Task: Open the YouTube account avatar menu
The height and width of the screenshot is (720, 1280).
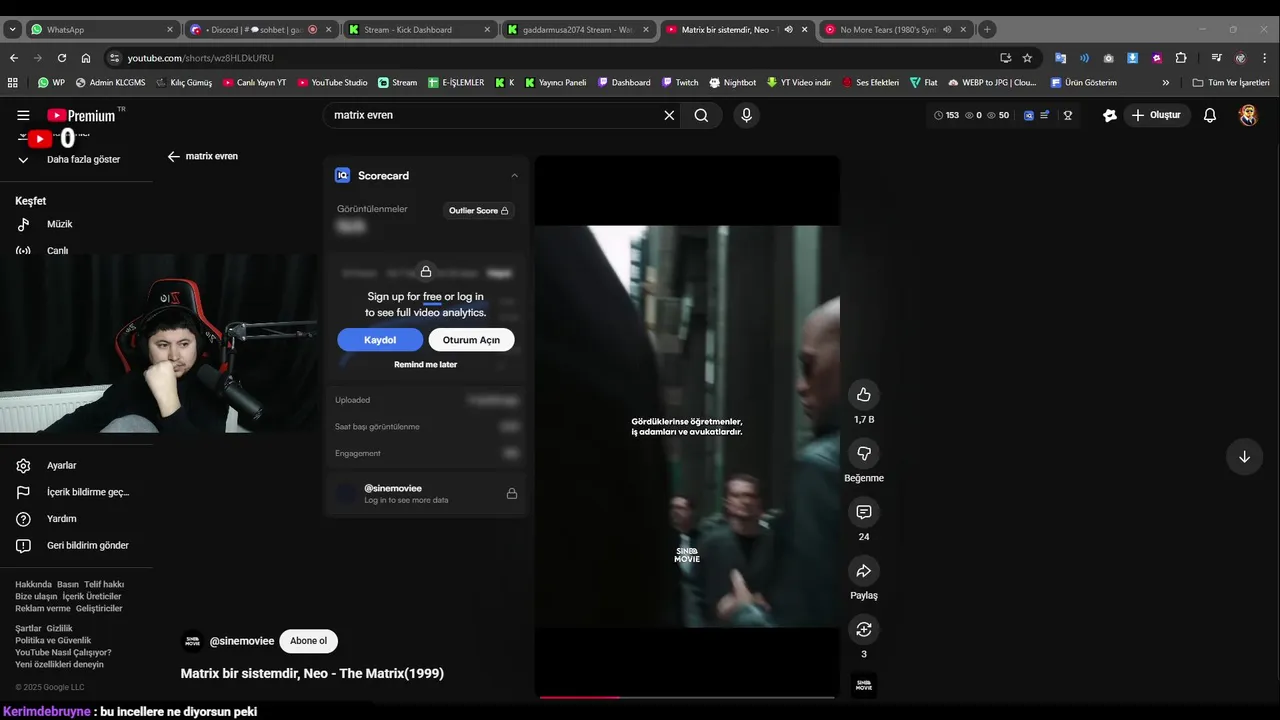Action: (1248, 116)
